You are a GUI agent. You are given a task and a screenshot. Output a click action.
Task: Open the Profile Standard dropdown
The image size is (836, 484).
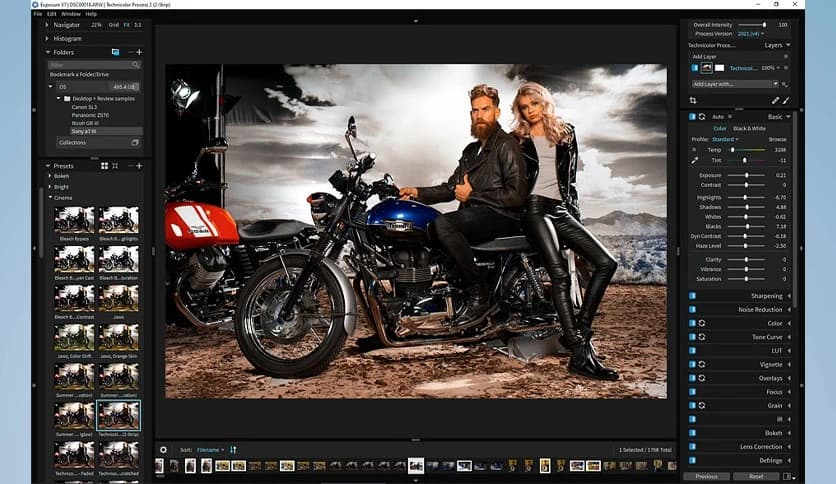tap(725, 140)
